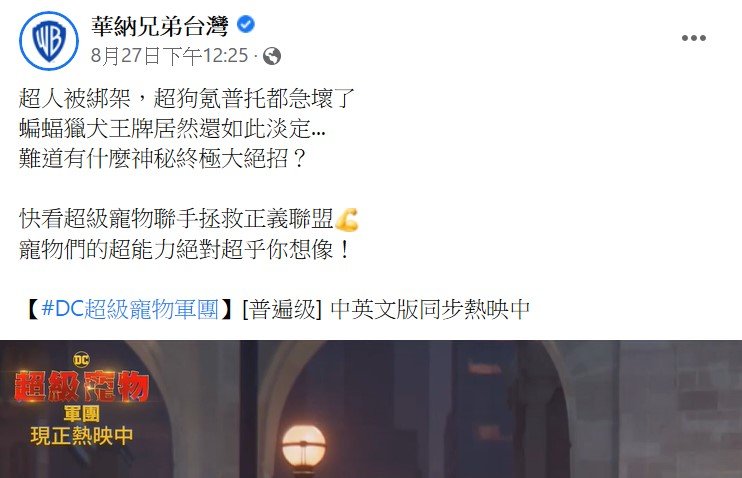
Task: Click the text 中英文版同步熱映中
Action: click(x=430, y=309)
